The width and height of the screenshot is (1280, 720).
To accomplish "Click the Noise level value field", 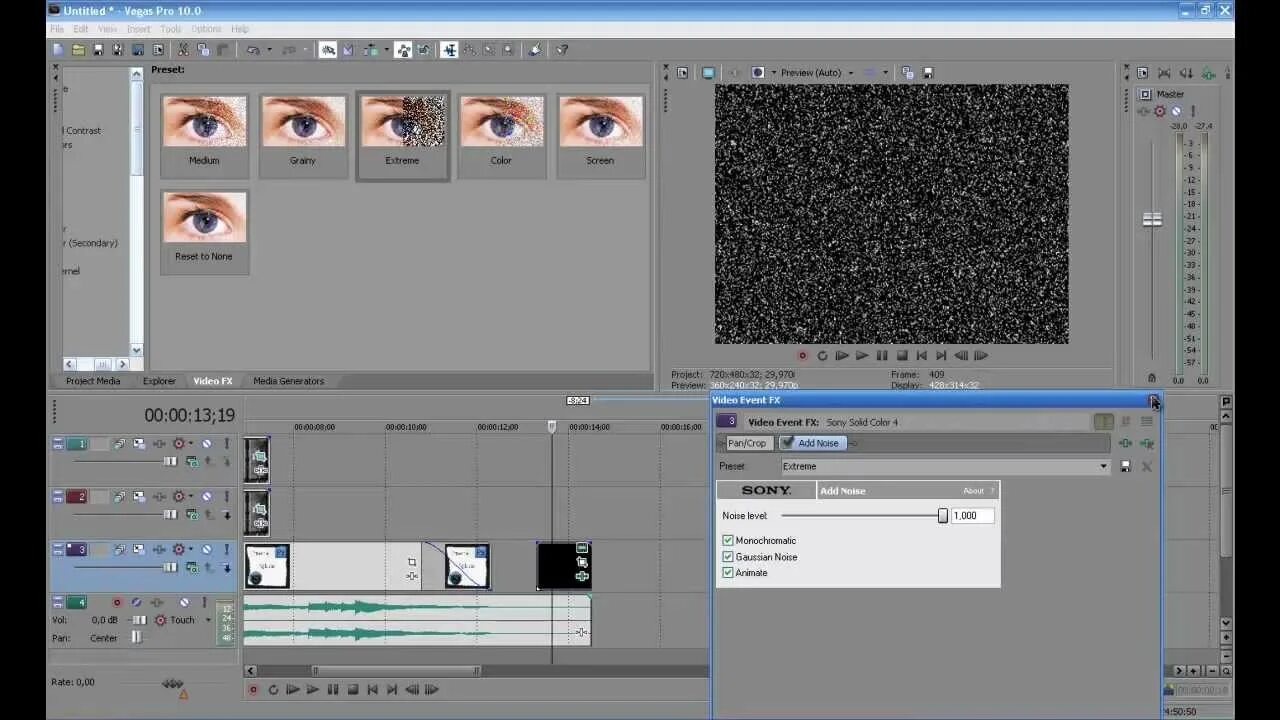I will click(972, 515).
